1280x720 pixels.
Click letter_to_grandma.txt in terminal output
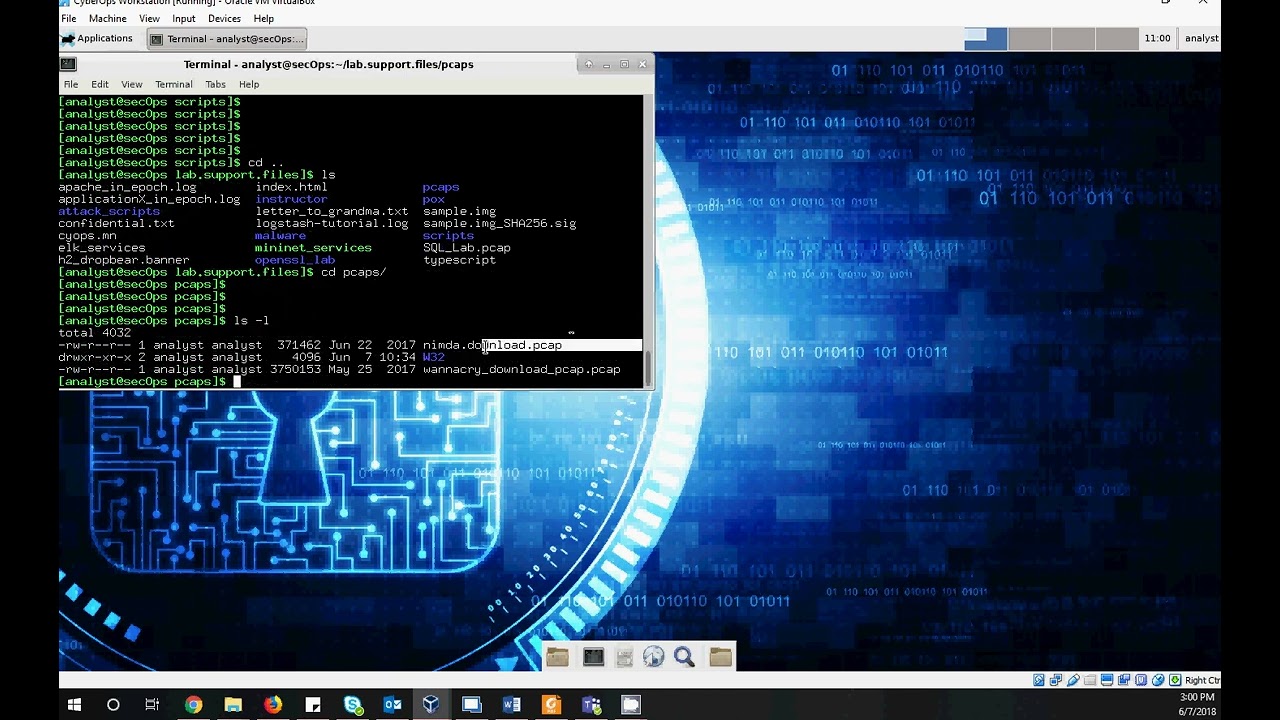pyautogui.click(x=332, y=211)
